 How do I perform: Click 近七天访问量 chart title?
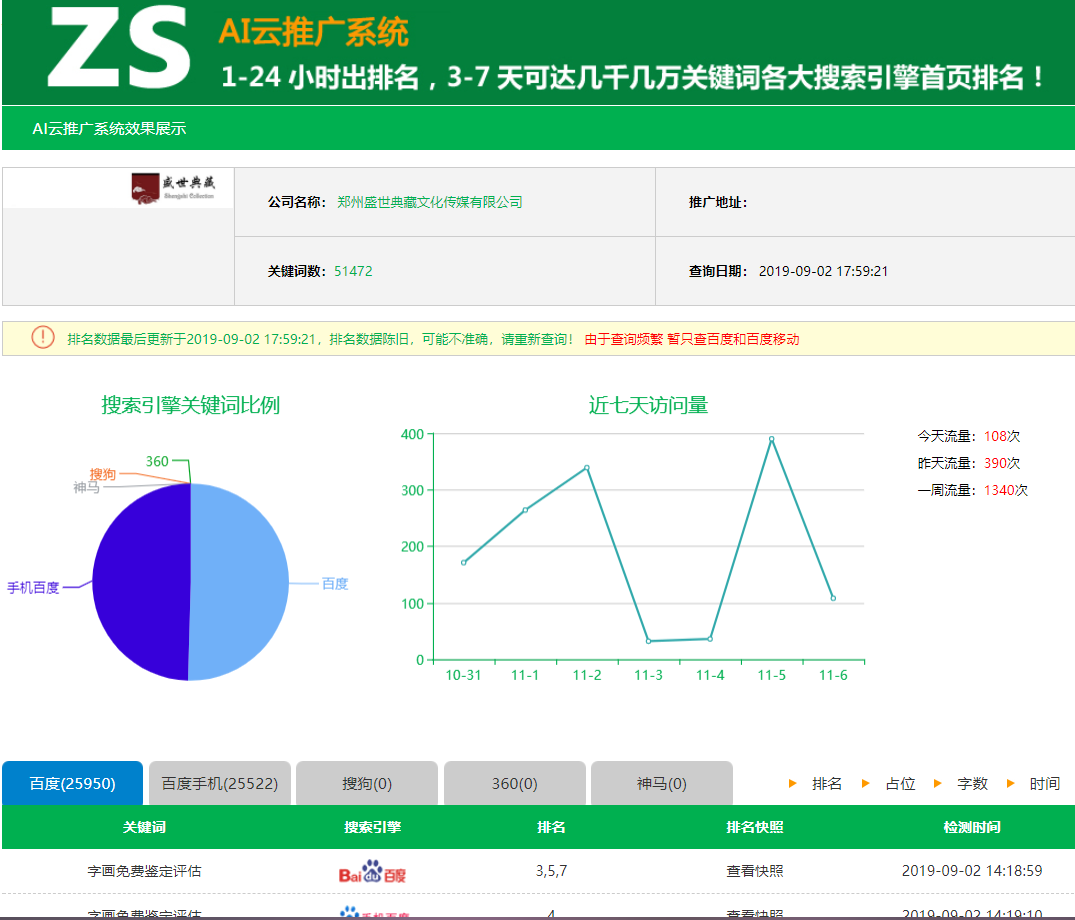[x=648, y=405]
